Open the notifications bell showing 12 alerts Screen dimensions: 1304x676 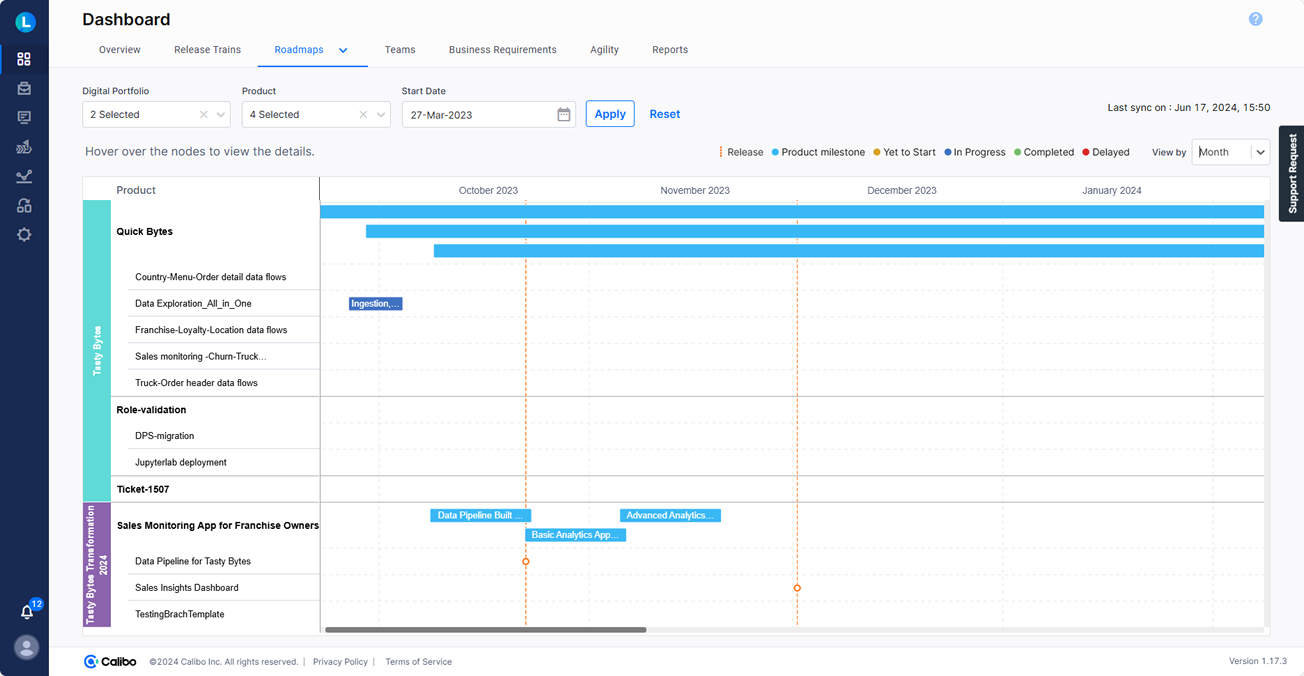pyautogui.click(x=25, y=610)
